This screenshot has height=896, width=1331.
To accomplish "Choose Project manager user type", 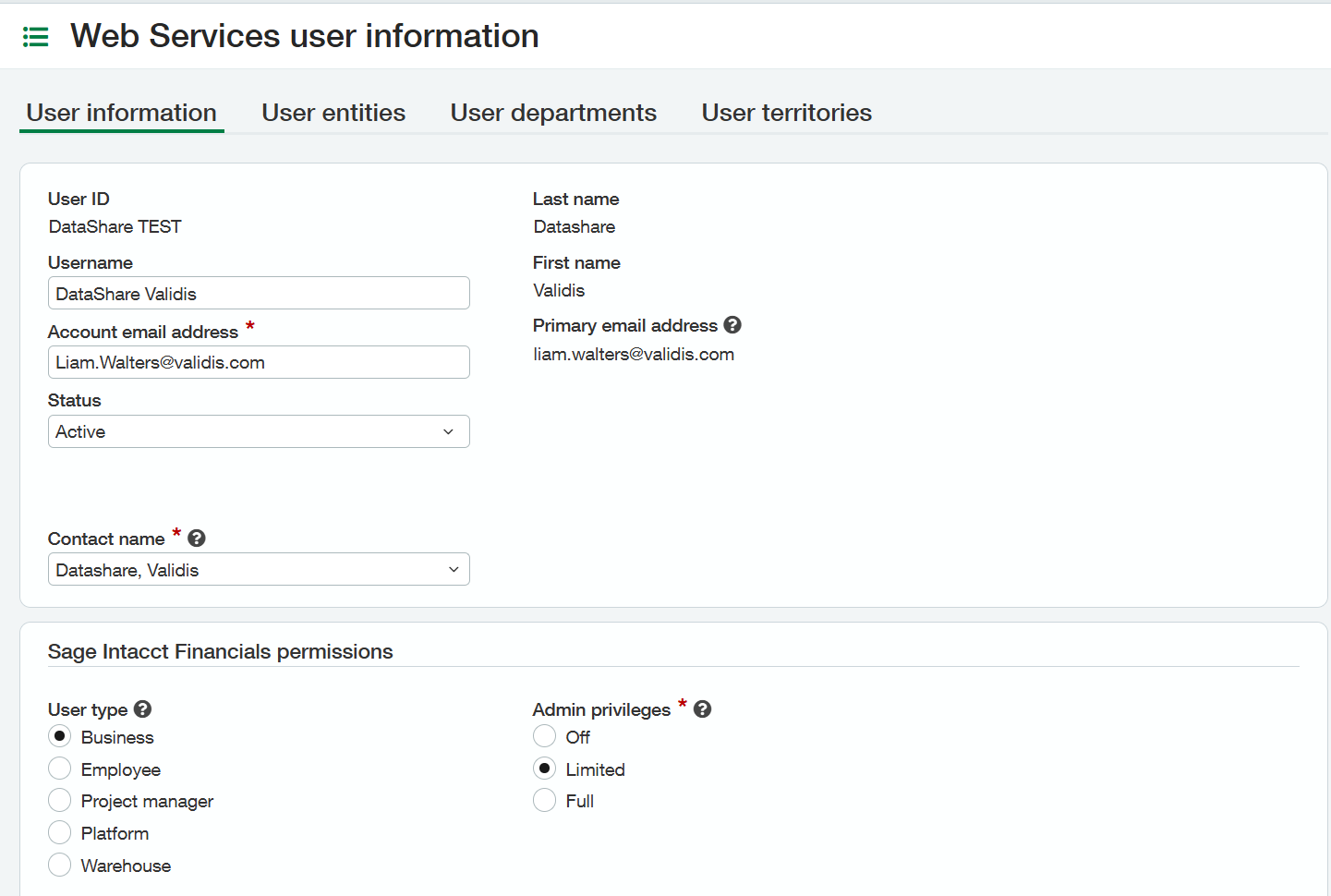I will pos(60,801).
